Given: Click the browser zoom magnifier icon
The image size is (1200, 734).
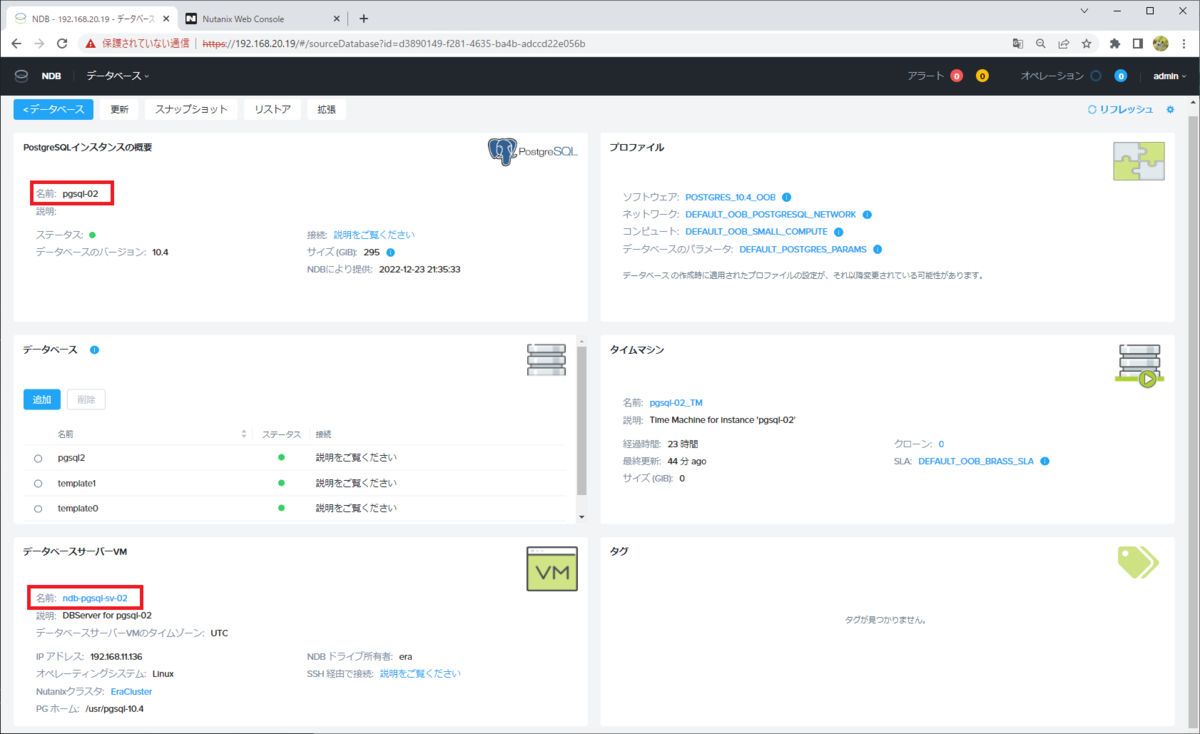Looking at the screenshot, I should coord(1041,43).
